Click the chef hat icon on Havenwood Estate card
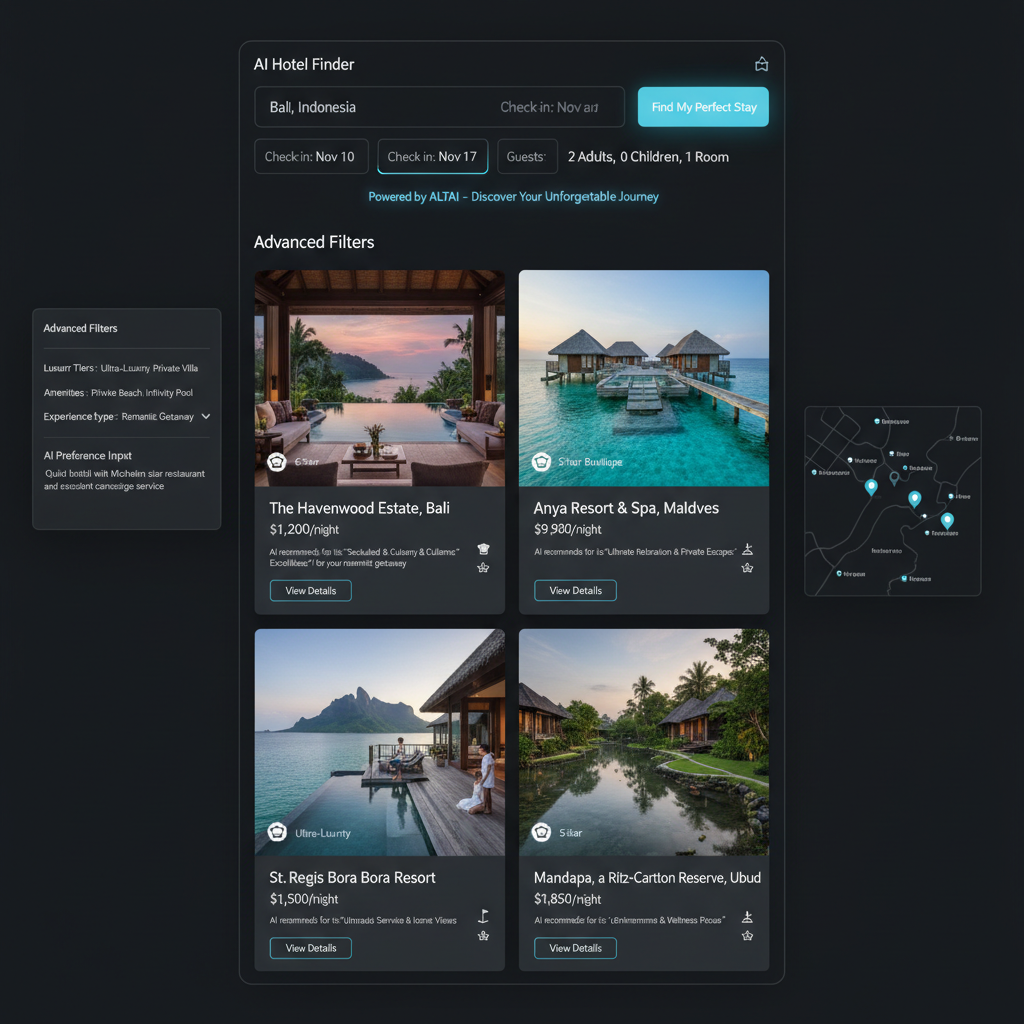 (483, 549)
